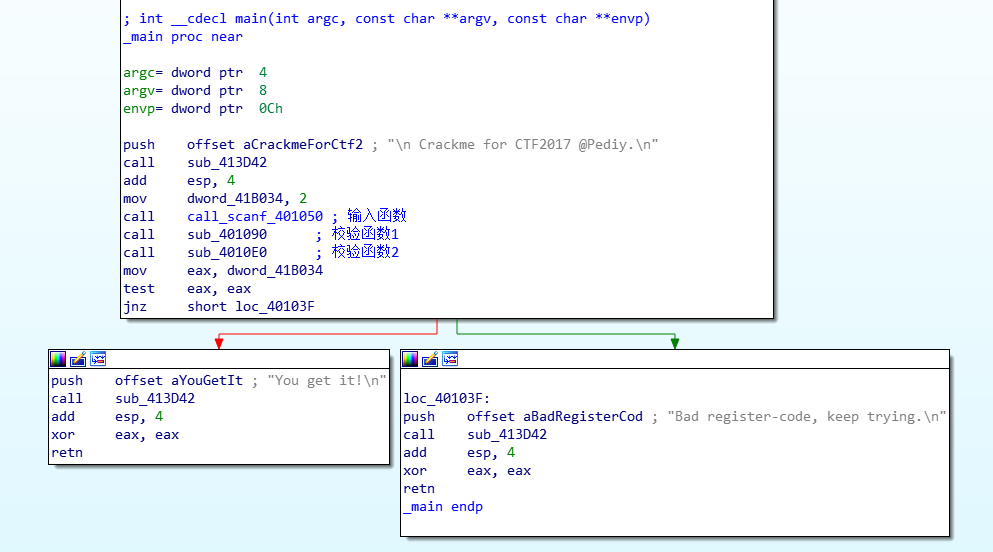Click _main proc near line

click(x=183, y=37)
